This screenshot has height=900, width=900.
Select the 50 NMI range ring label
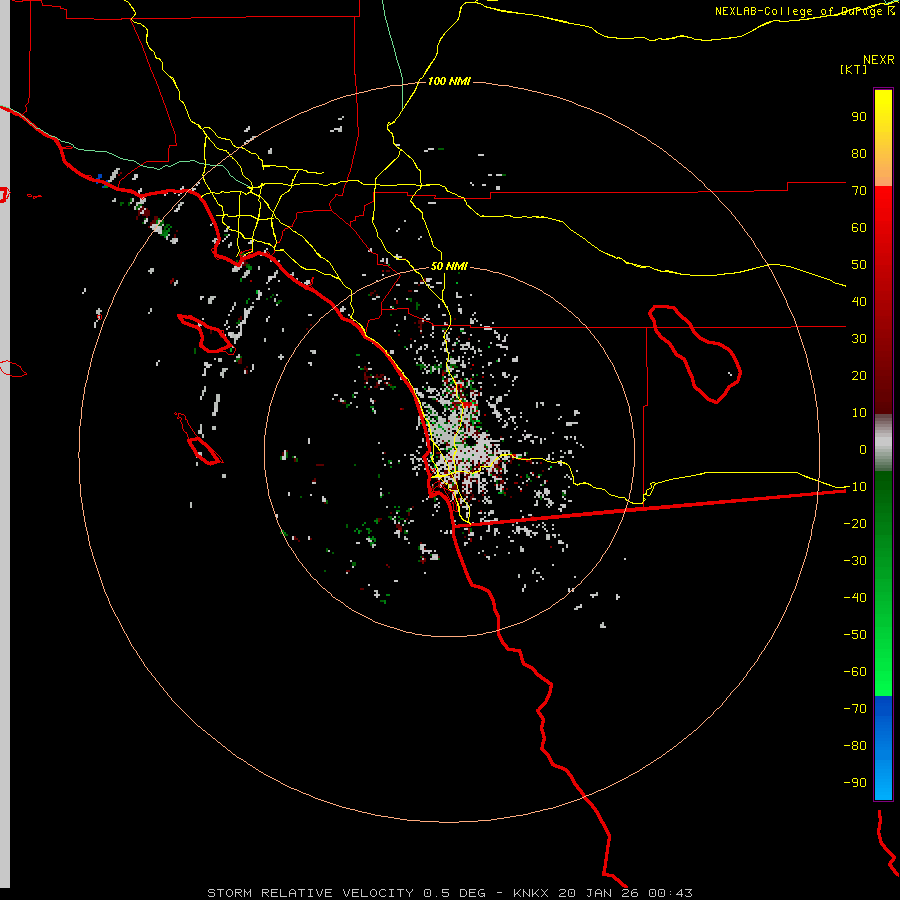click(x=449, y=266)
